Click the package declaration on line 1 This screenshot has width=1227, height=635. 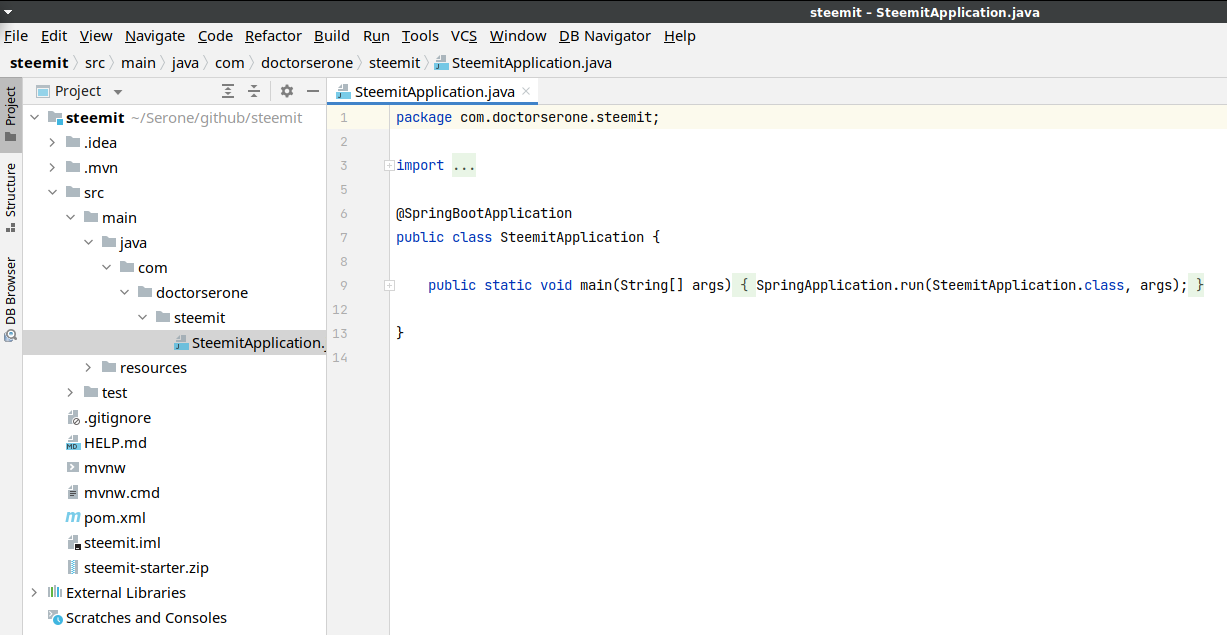click(x=528, y=117)
